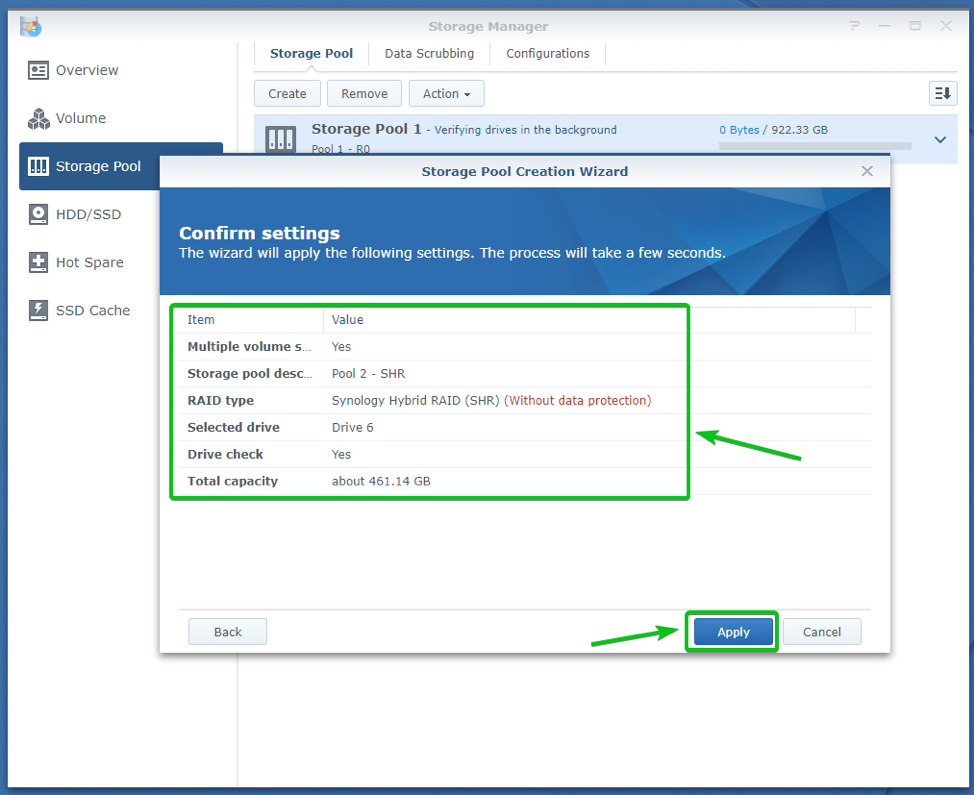
Task: Click the Item column header
Action: (x=251, y=320)
